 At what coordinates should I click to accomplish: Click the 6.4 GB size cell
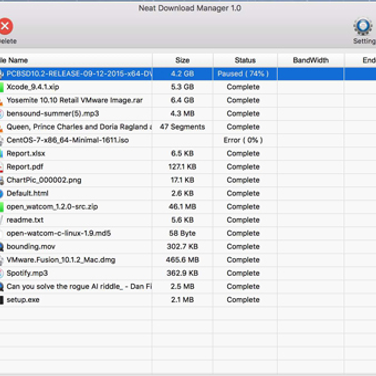coord(182,100)
